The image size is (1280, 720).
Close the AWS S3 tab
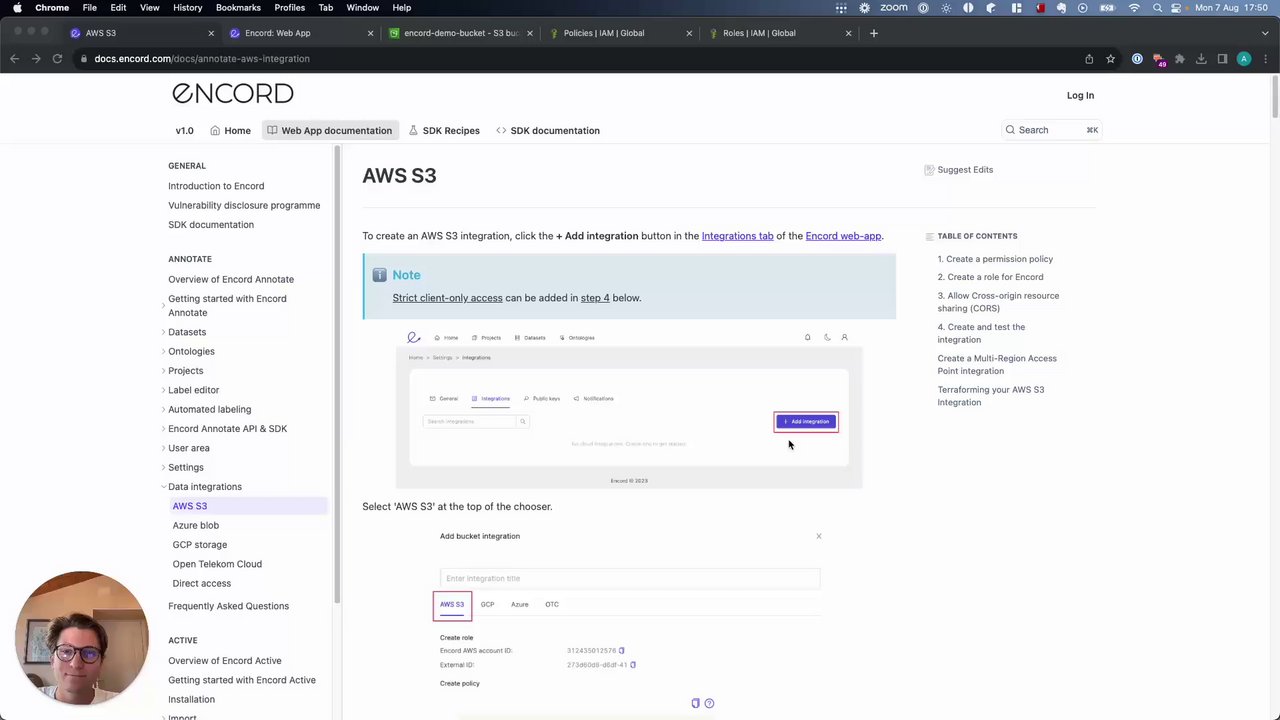coord(211,33)
